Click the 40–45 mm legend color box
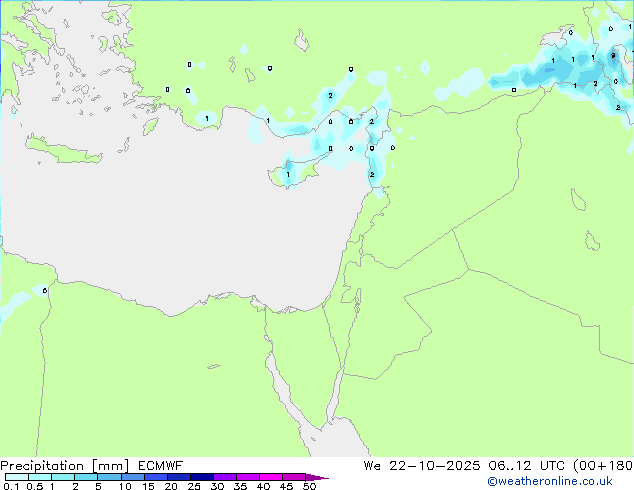 (x=271, y=477)
